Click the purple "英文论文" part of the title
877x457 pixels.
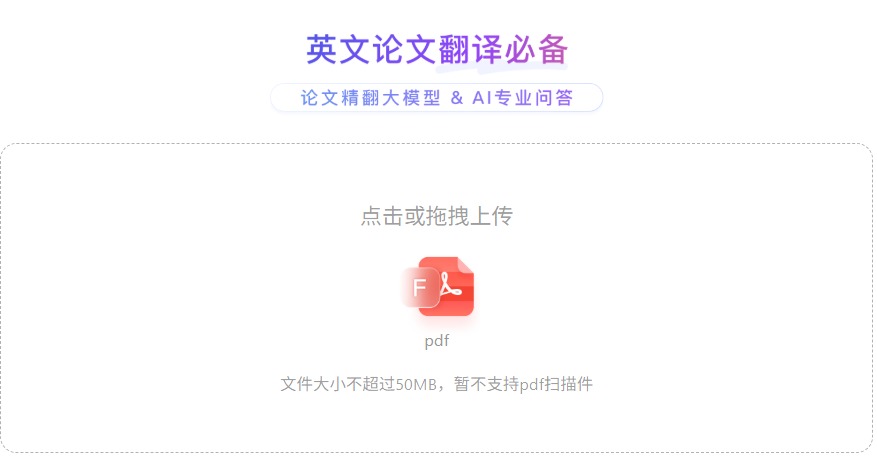coord(371,50)
